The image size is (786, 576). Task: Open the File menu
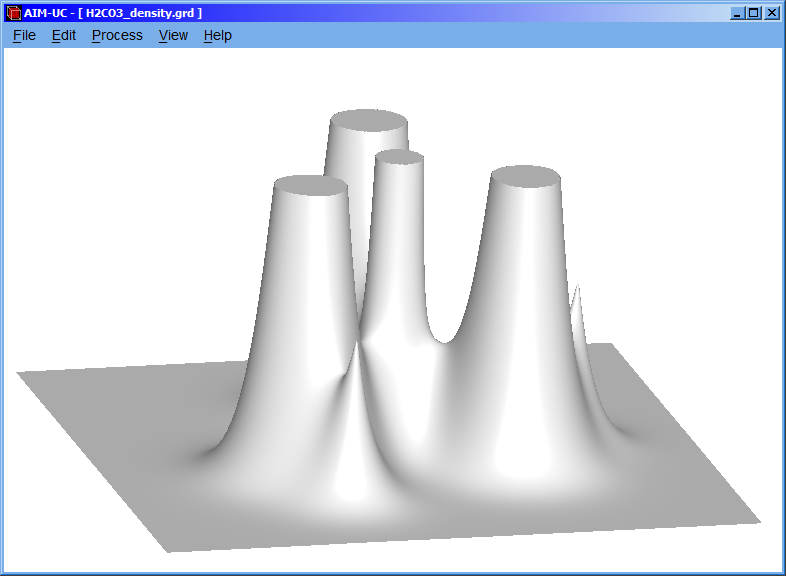point(24,35)
